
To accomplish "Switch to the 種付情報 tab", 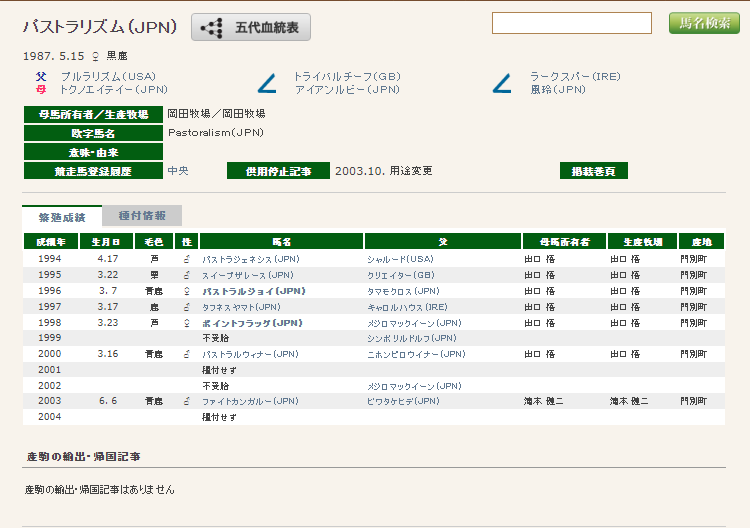I will [x=142, y=216].
